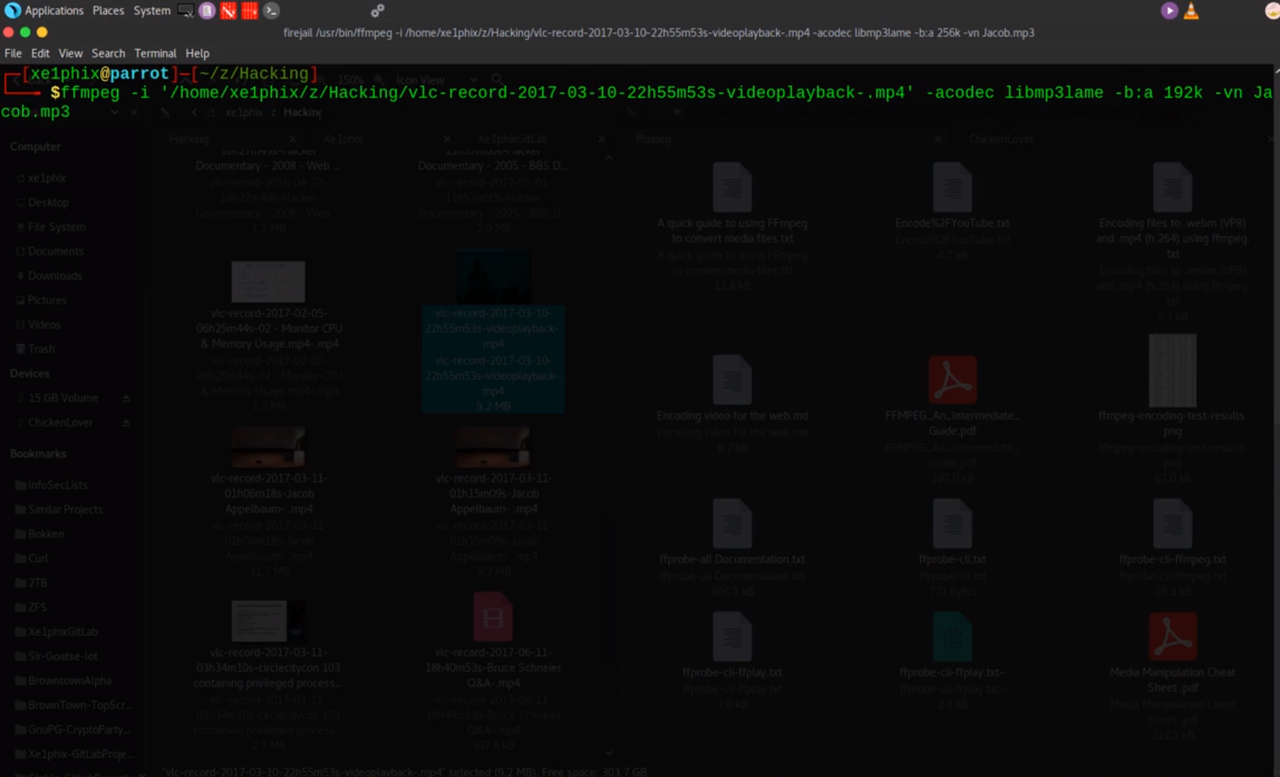Viewport: 1280px width, 777px height.
Task: Click the 150% zoom level control
Action: pos(352,80)
